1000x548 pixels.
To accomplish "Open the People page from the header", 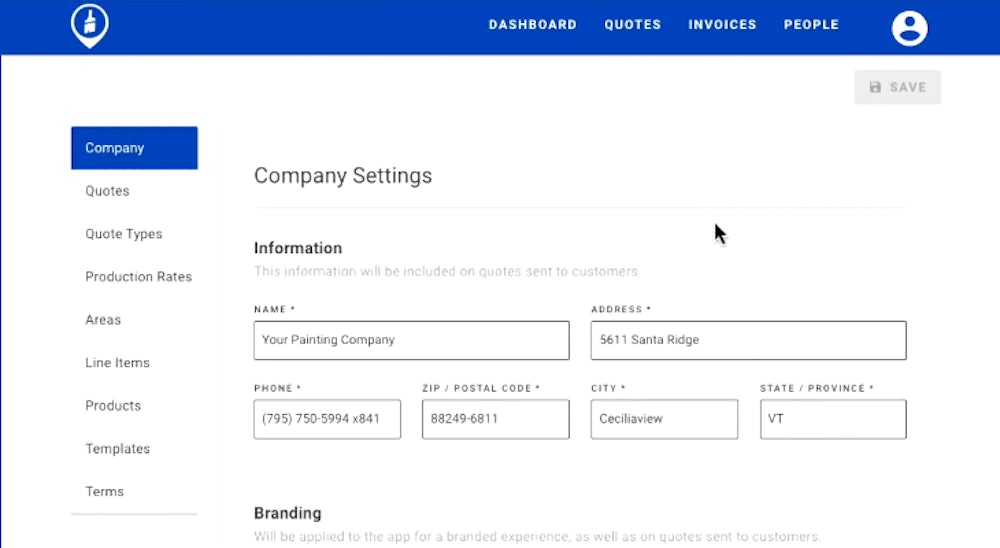I will [811, 25].
